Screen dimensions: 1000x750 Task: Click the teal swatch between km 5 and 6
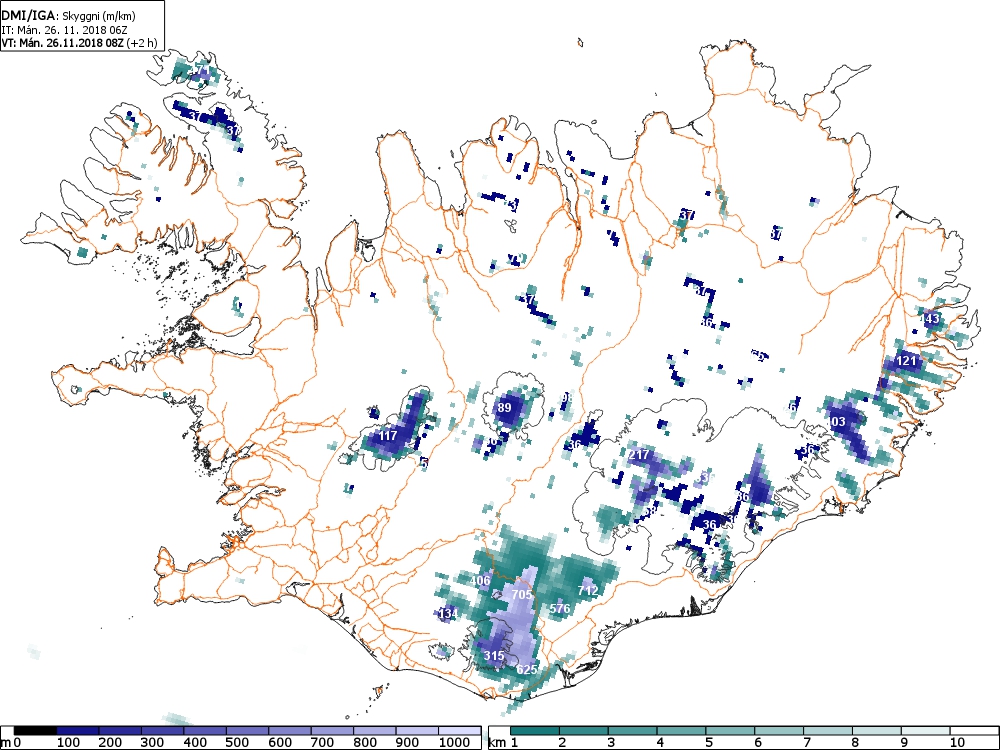click(730, 731)
